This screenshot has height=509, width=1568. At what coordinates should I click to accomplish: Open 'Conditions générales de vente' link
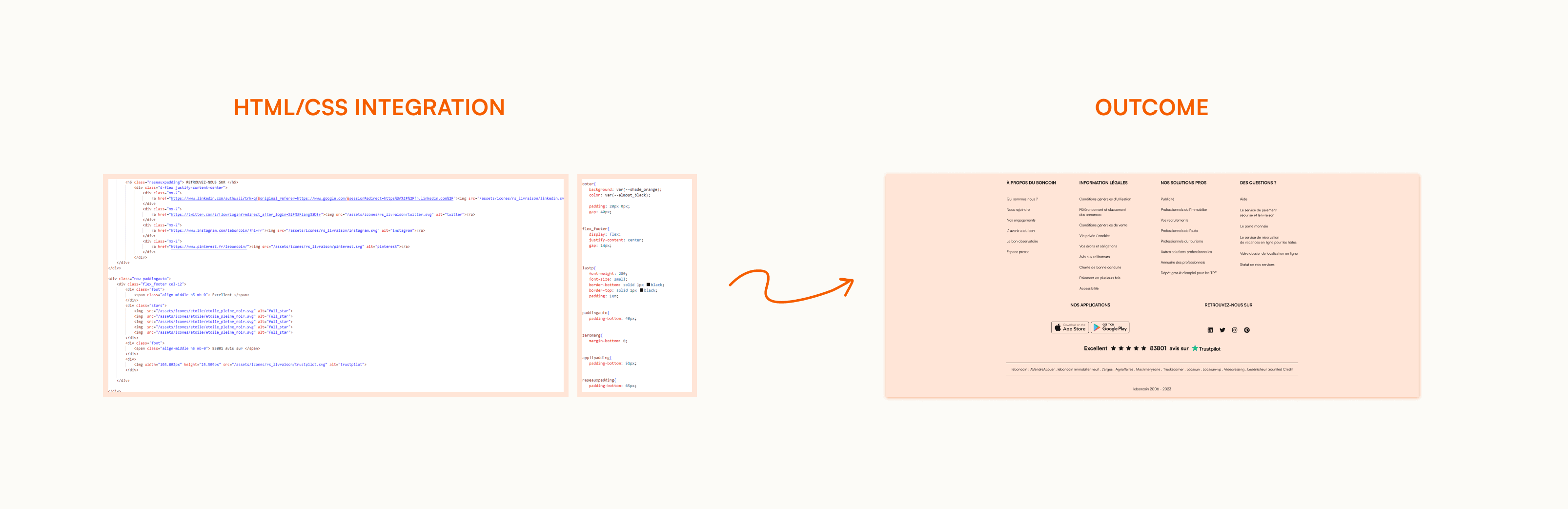point(1103,225)
